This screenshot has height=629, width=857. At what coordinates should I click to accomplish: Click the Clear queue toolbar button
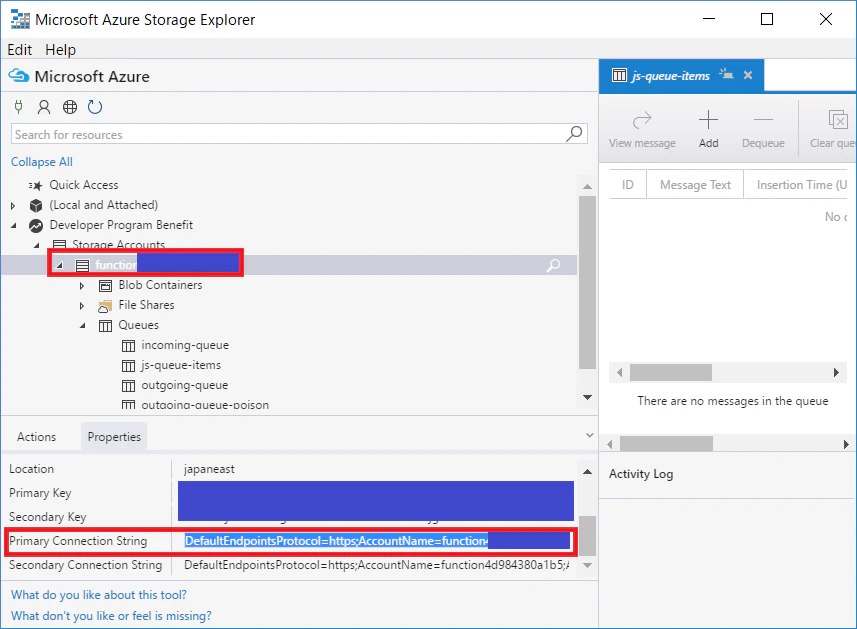pyautogui.click(x=832, y=130)
